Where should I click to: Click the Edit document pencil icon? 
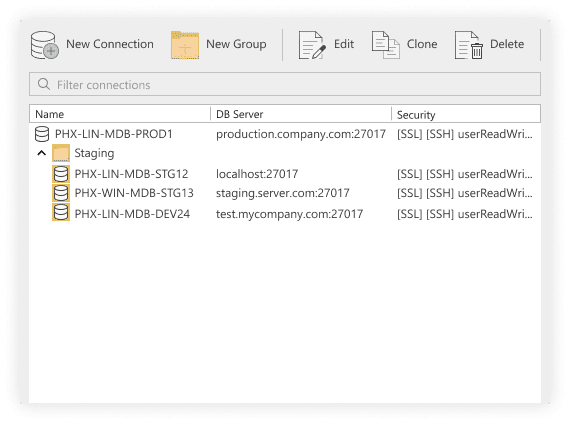click(312, 45)
